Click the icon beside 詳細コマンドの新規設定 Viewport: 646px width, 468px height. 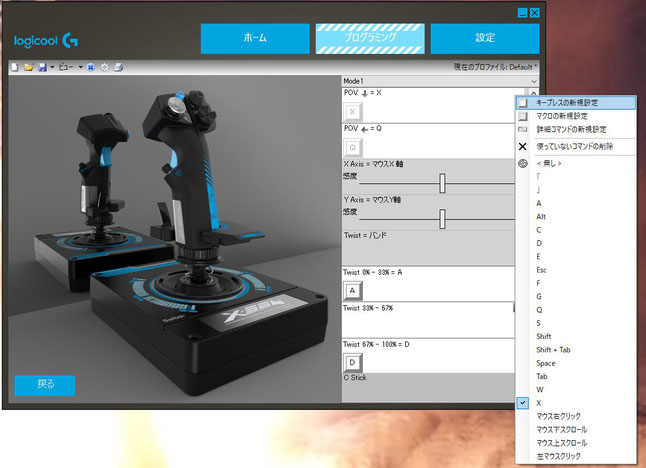(x=523, y=129)
